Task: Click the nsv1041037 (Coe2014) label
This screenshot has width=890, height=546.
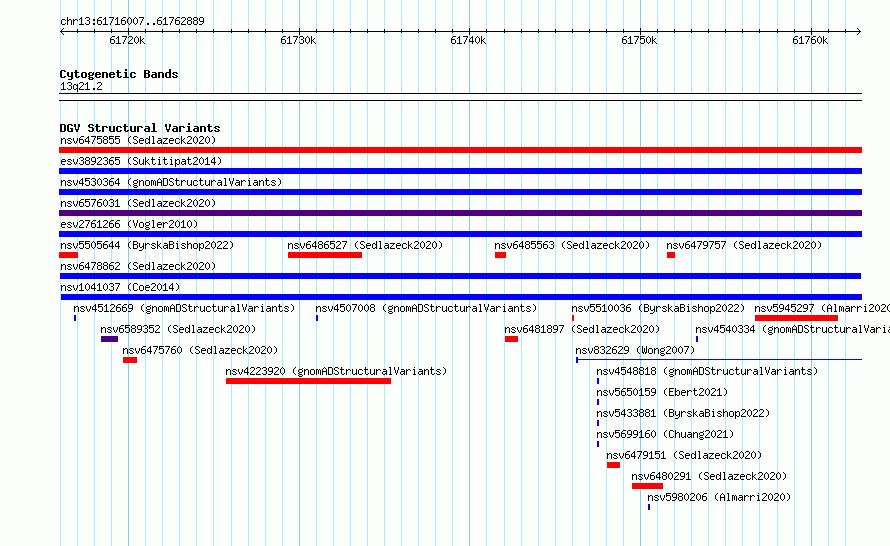Action: (x=120, y=287)
